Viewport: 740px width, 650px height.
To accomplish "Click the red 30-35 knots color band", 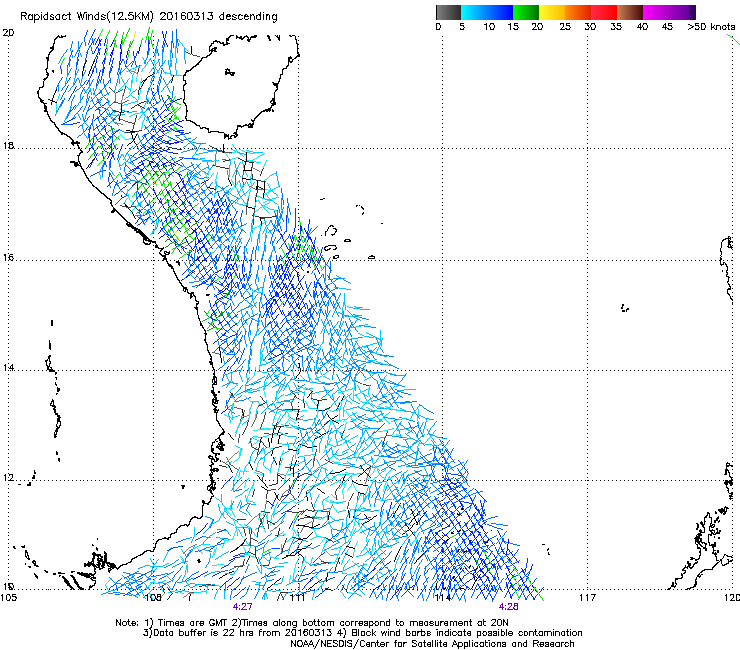I will 604,12.
